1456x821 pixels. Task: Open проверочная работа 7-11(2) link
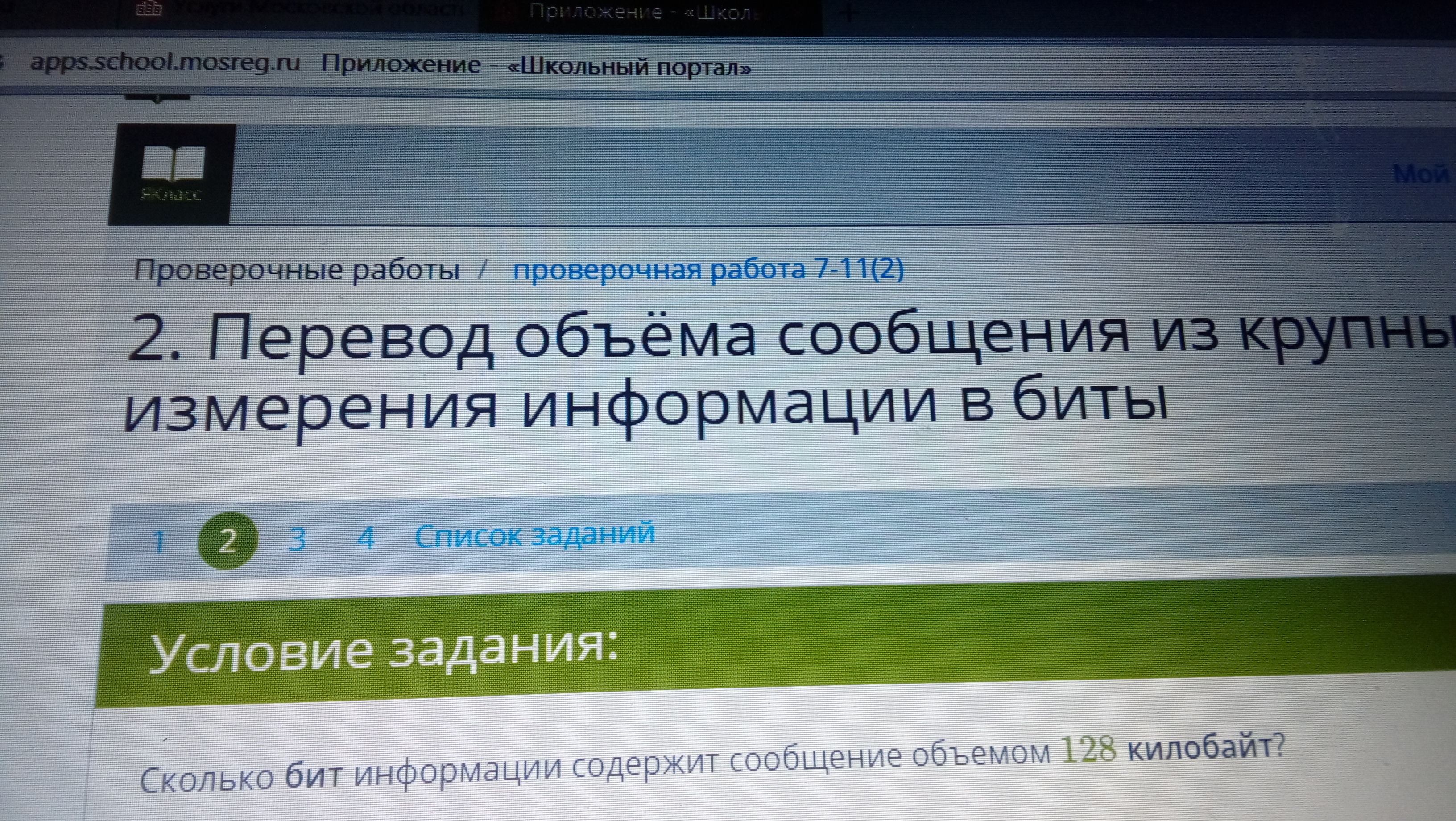click(707, 269)
